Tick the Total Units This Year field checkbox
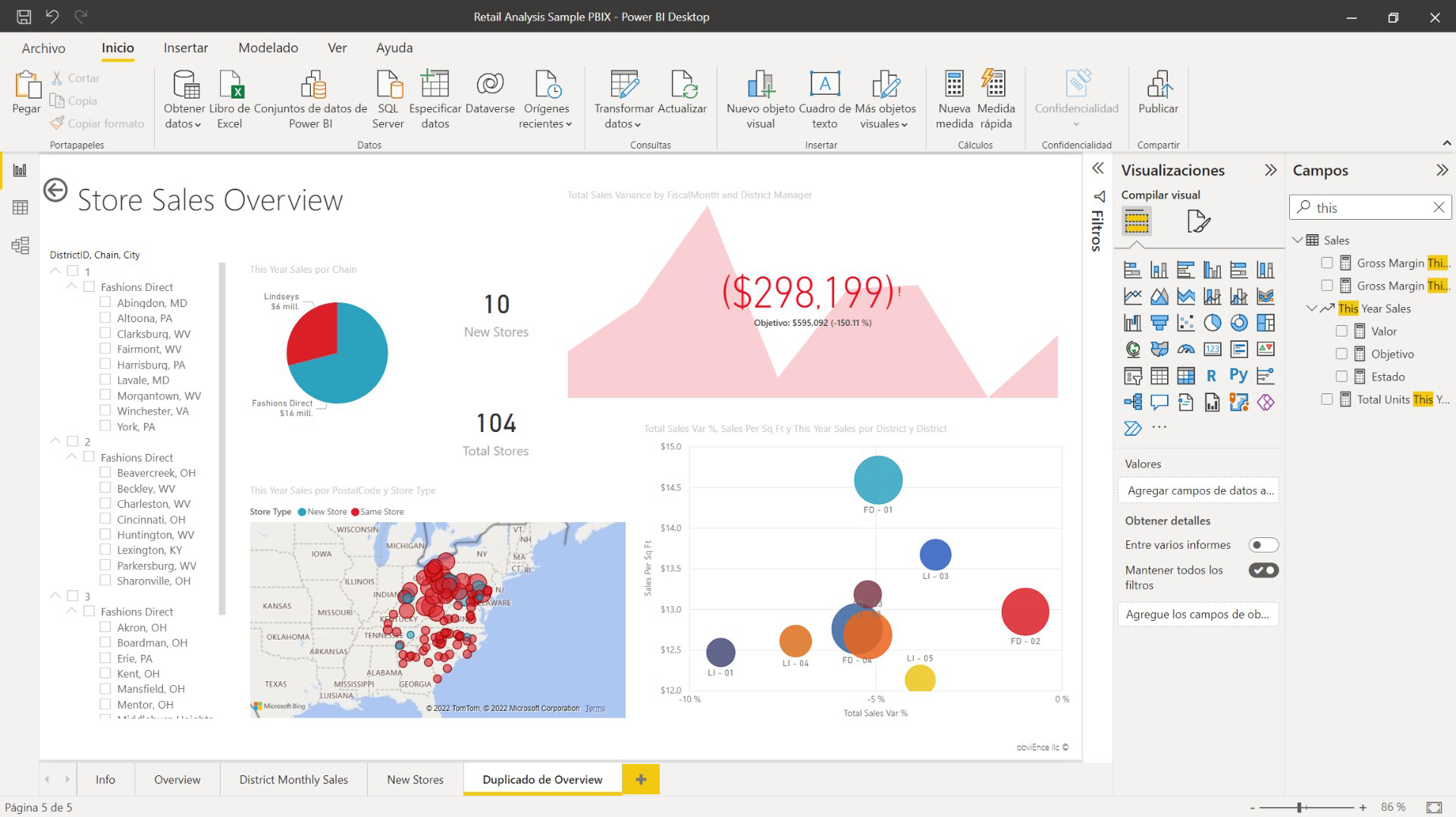The image size is (1456, 817). (x=1327, y=399)
